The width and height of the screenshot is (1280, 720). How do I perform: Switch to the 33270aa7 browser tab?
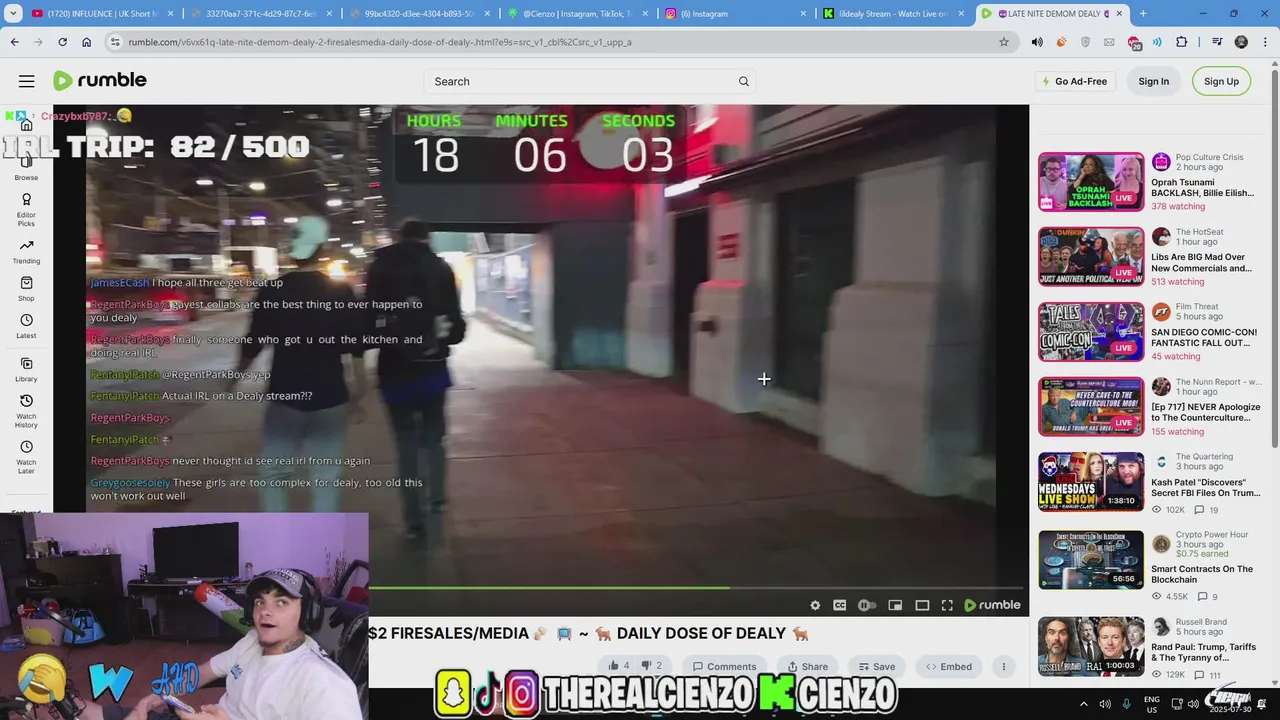click(263, 14)
